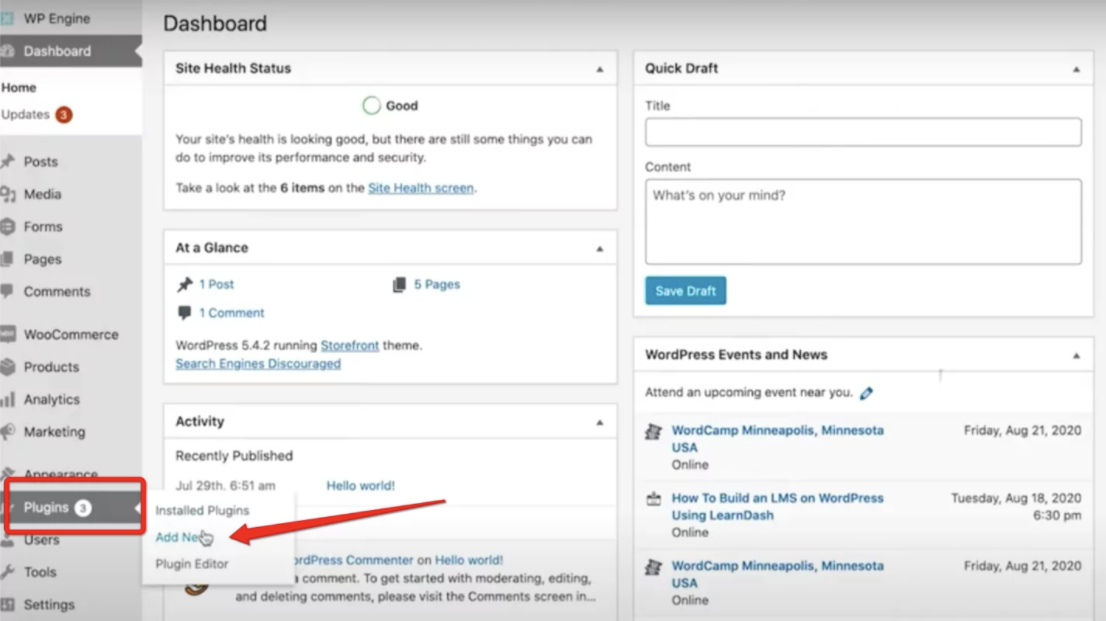This screenshot has width=1106, height=621.
Task: Open the Dashboard menu item
Action: 57,51
